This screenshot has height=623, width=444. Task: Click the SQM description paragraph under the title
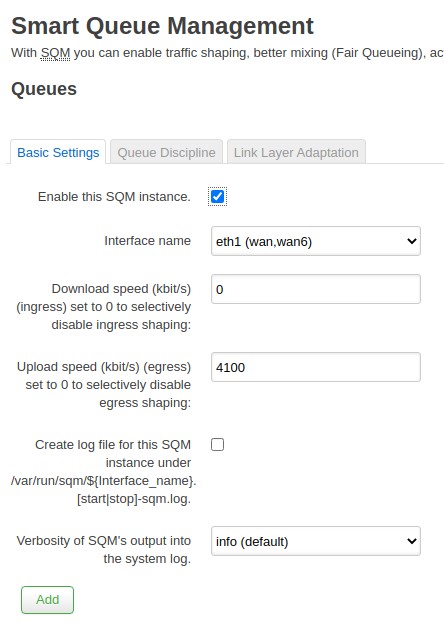point(227,53)
